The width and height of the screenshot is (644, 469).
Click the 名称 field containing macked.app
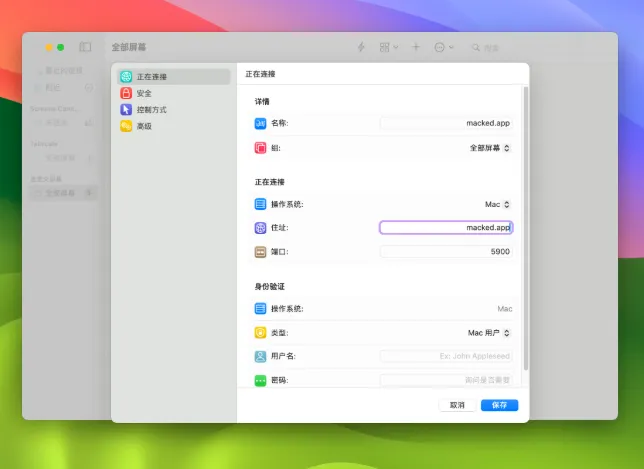pyautogui.click(x=446, y=123)
